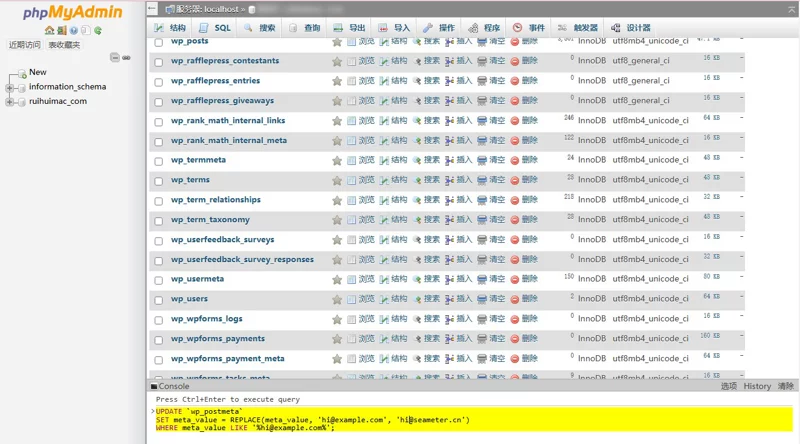The image size is (800, 444).
Task: Click structure icon for wp_term_relationships
Action: pyautogui.click(x=384, y=200)
